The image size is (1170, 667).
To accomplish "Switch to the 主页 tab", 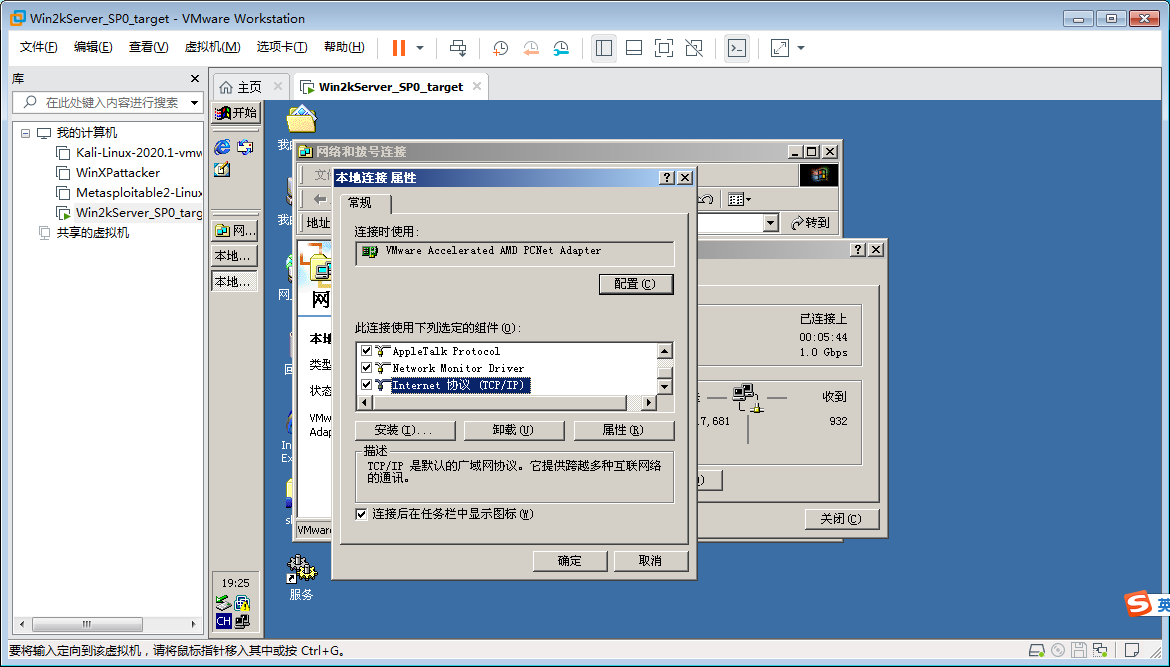I will 249,87.
